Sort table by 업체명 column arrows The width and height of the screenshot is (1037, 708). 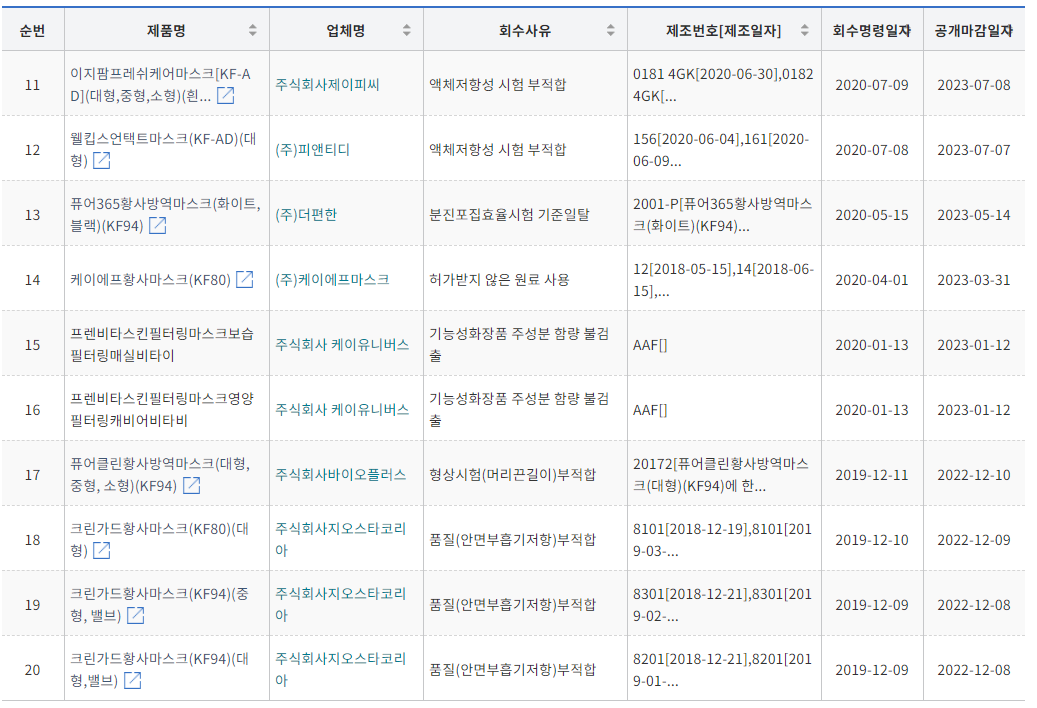[407, 30]
